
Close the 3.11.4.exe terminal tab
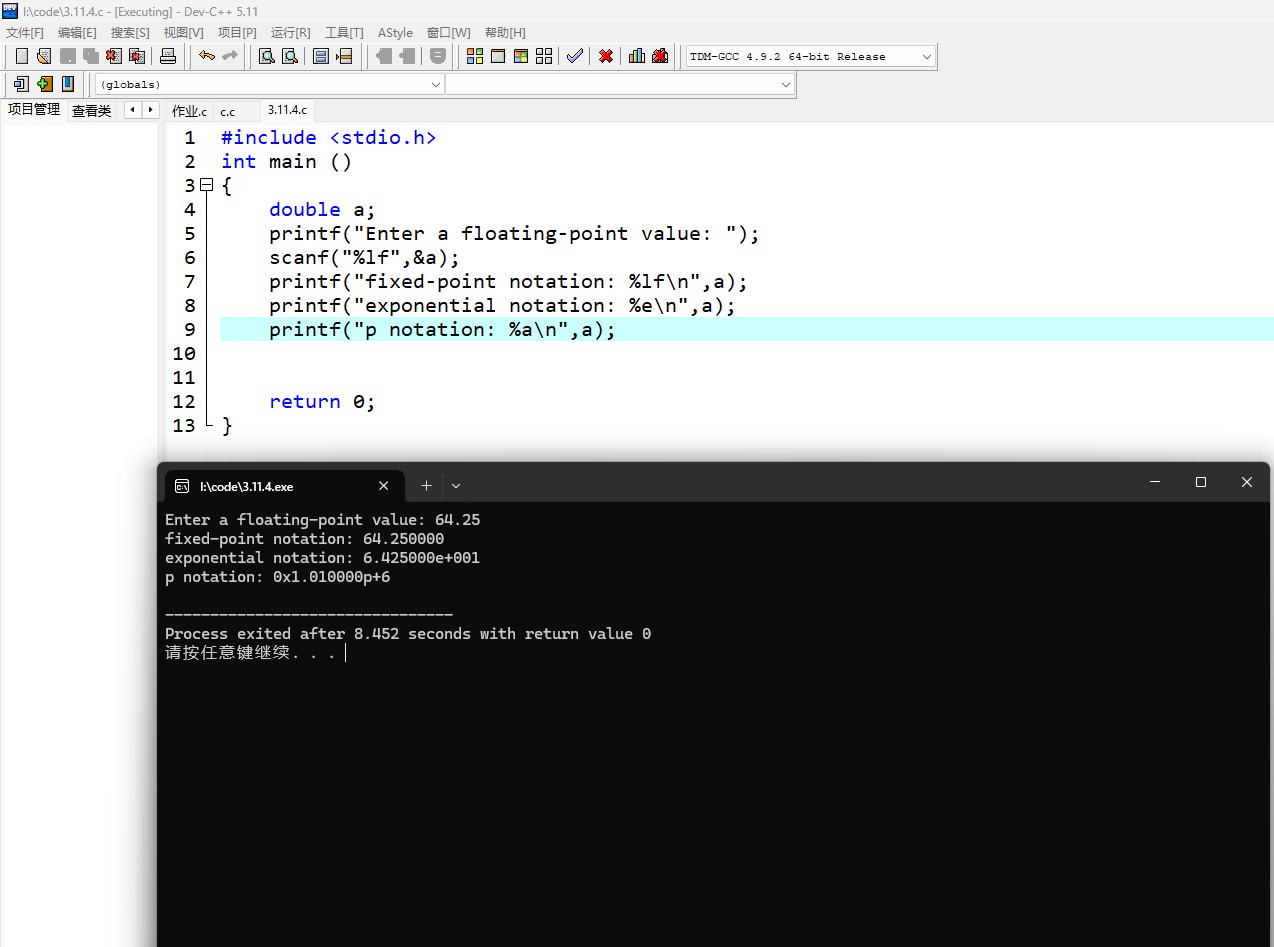(x=384, y=486)
